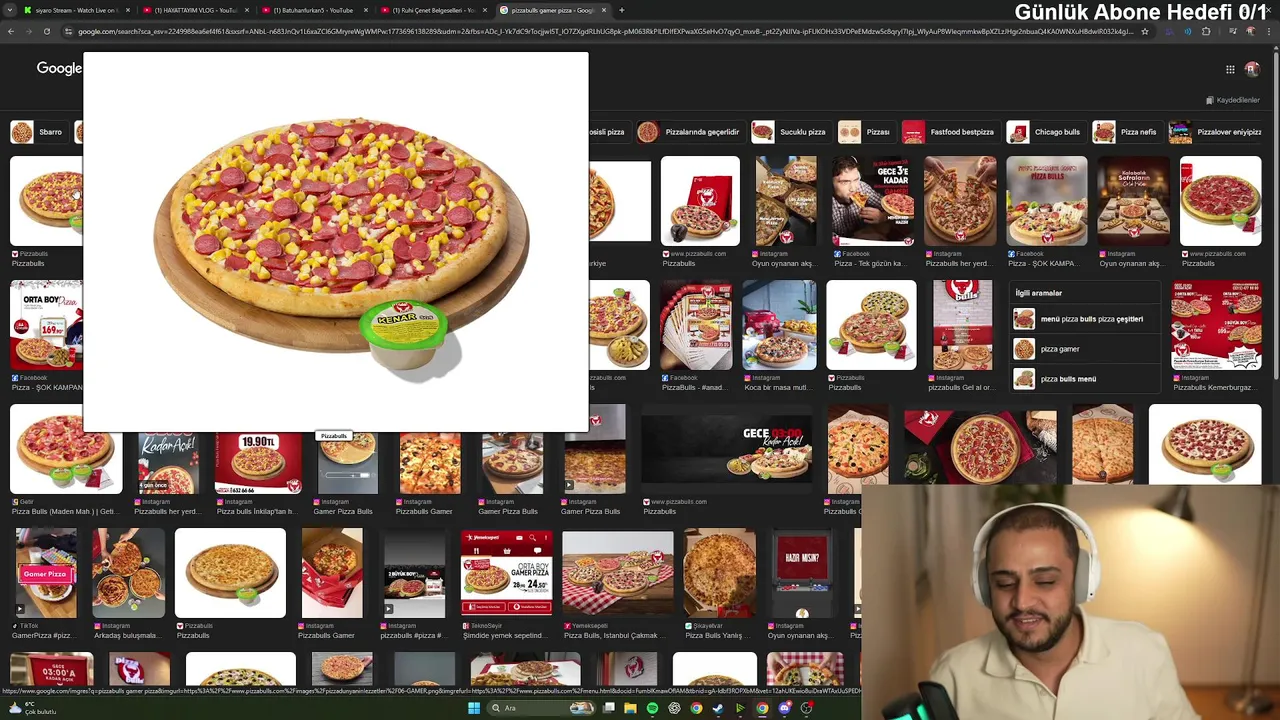Close the pizzabulls gamer pizza tab
The width and height of the screenshot is (1280, 720).
(604, 10)
